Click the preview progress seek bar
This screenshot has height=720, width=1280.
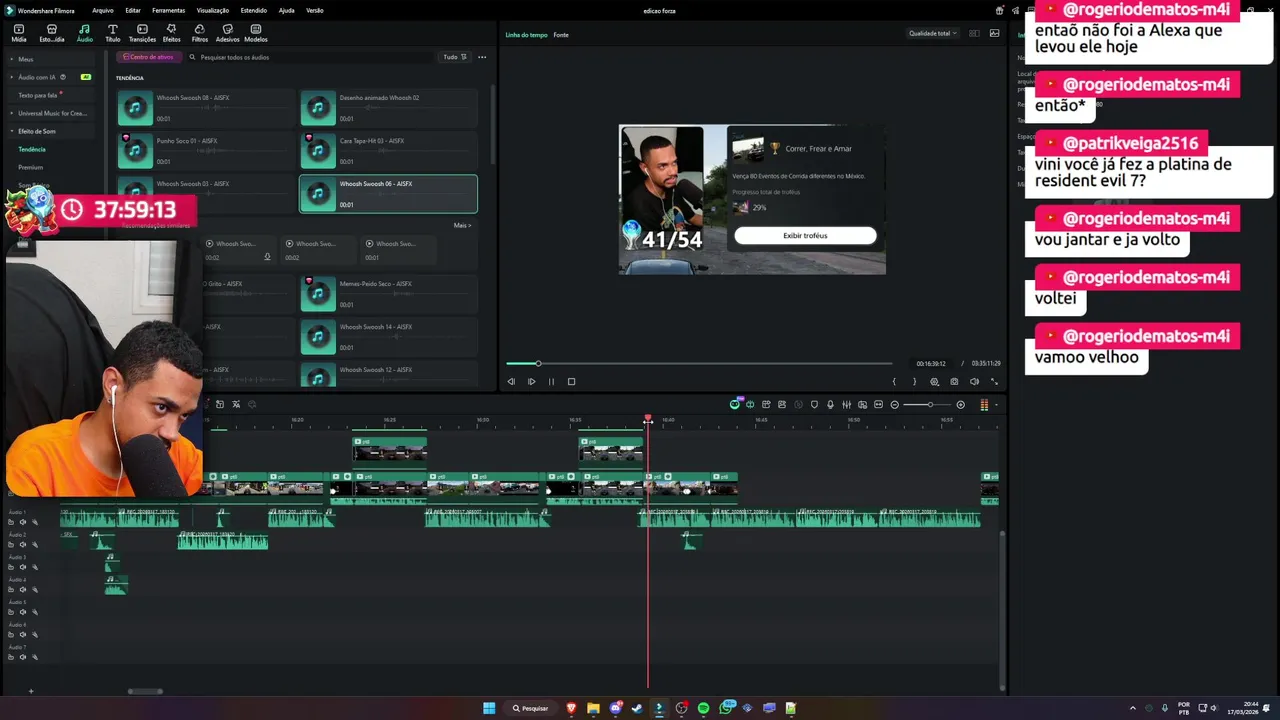[699, 363]
